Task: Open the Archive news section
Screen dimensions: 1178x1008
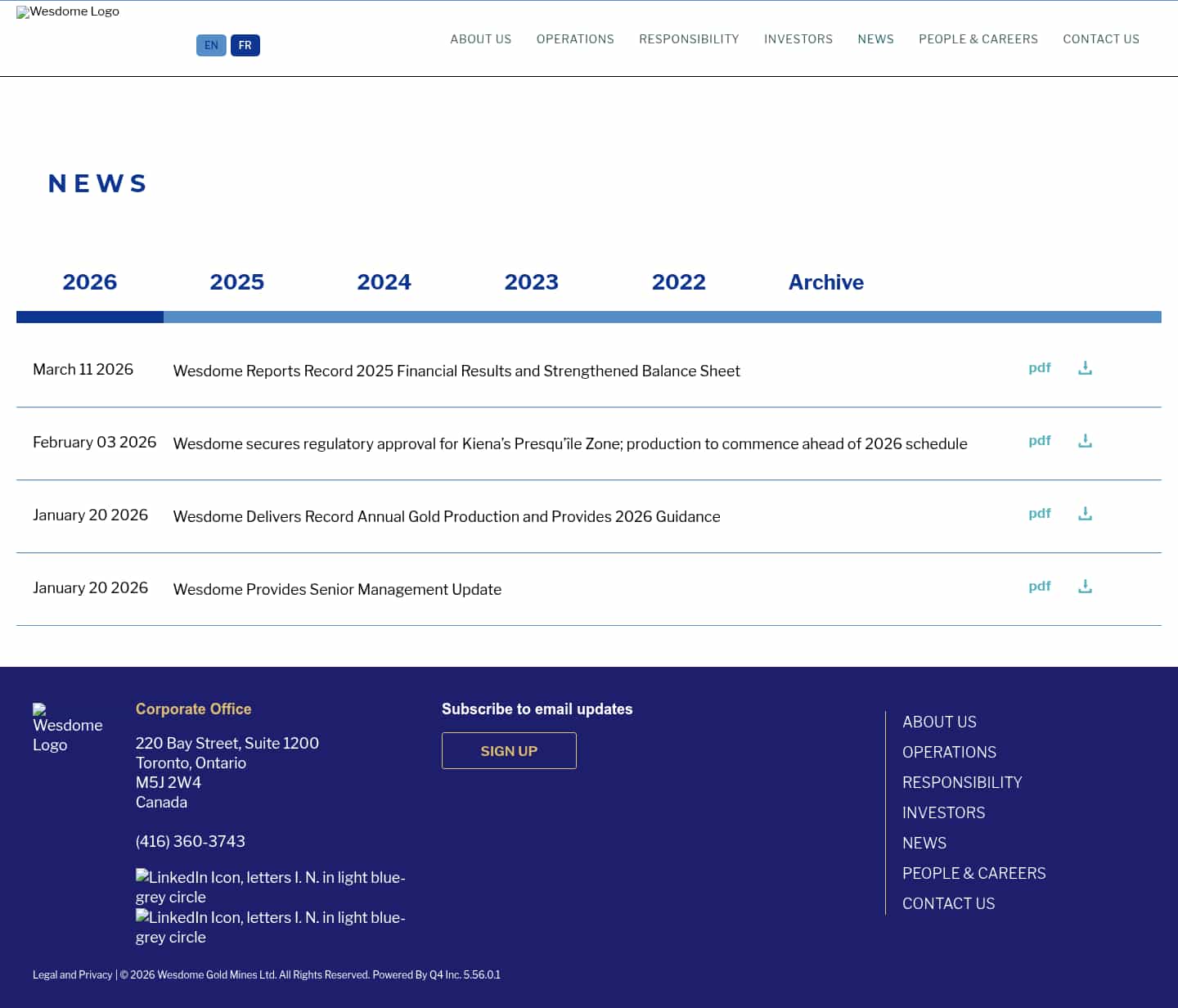Action: 826,281
